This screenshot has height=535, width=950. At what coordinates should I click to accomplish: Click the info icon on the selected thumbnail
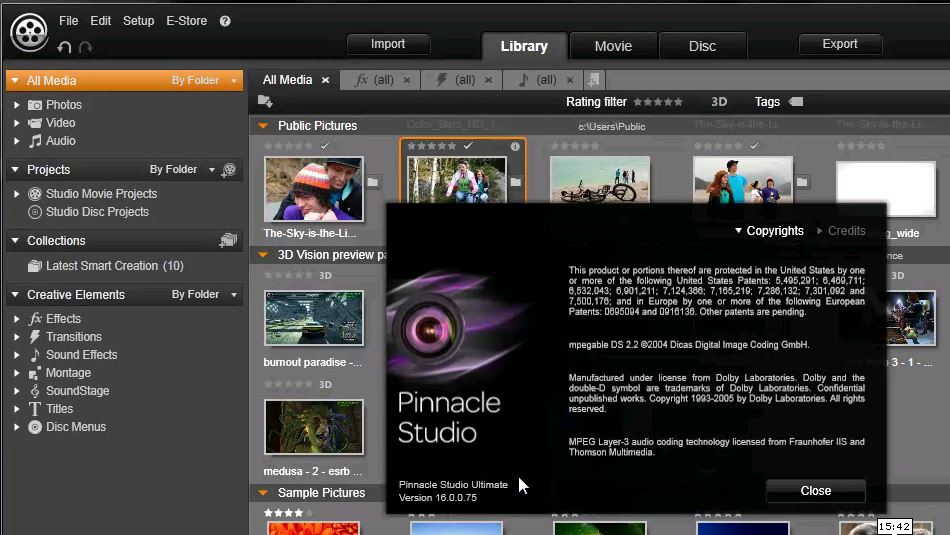(514, 146)
